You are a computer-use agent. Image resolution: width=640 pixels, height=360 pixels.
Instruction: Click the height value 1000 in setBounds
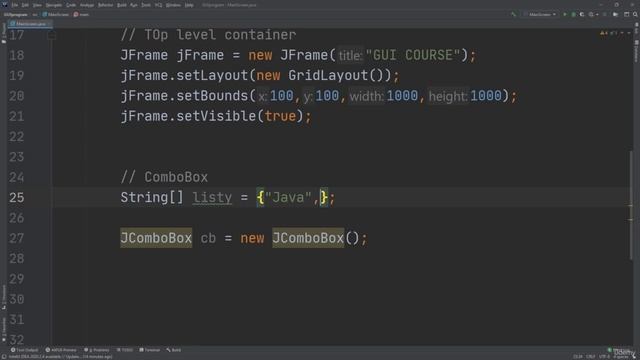click(x=486, y=96)
